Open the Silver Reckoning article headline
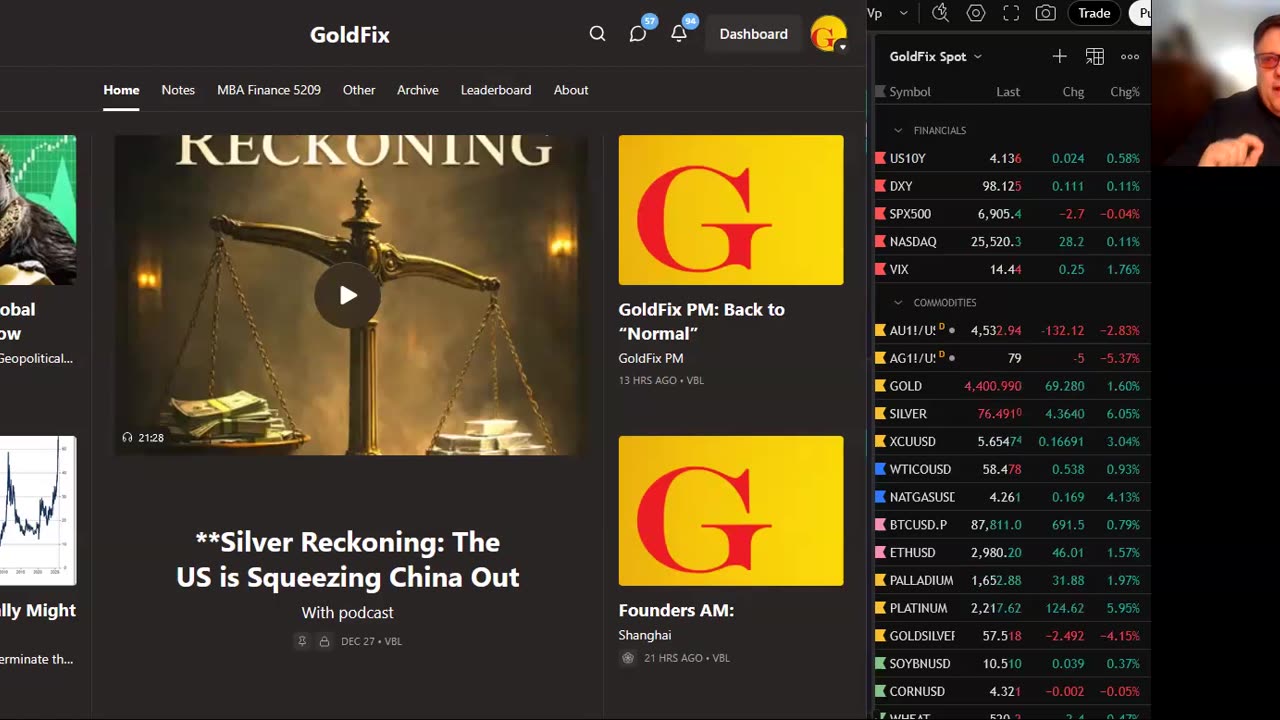 coord(348,559)
